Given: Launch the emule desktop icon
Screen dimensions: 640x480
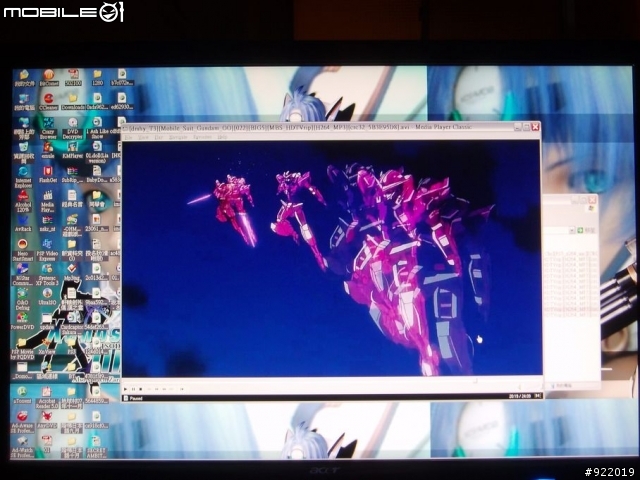Looking at the screenshot, I should click(48, 151).
